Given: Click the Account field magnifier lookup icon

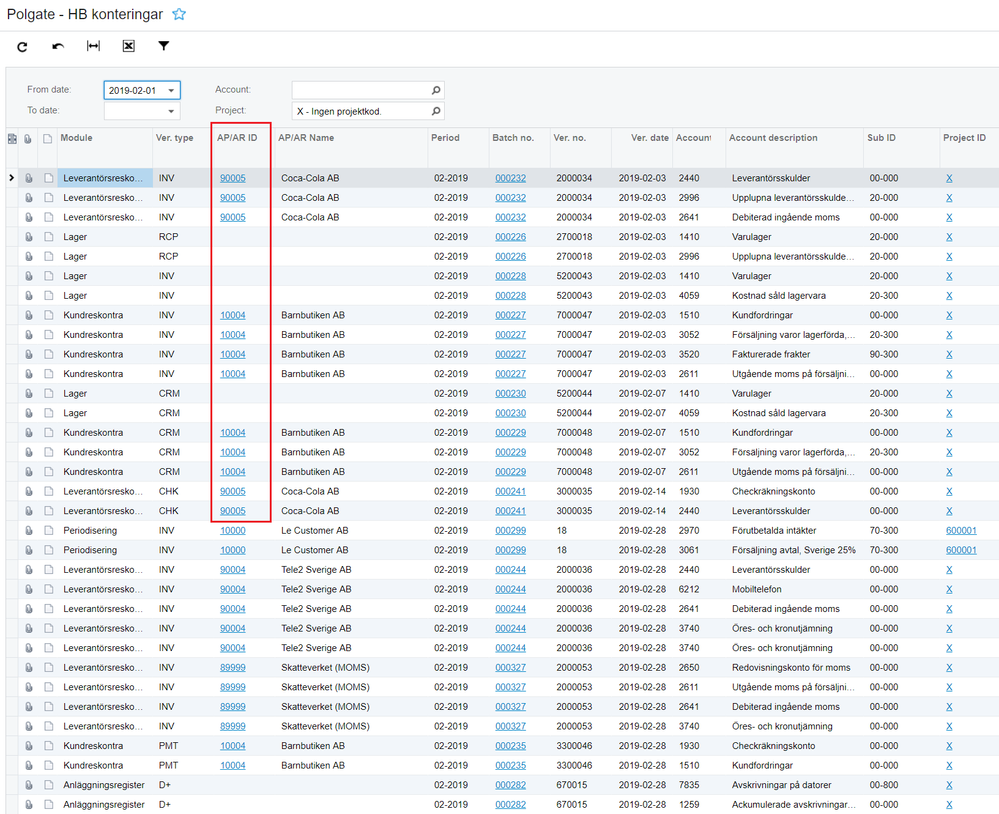Looking at the screenshot, I should click(435, 91).
